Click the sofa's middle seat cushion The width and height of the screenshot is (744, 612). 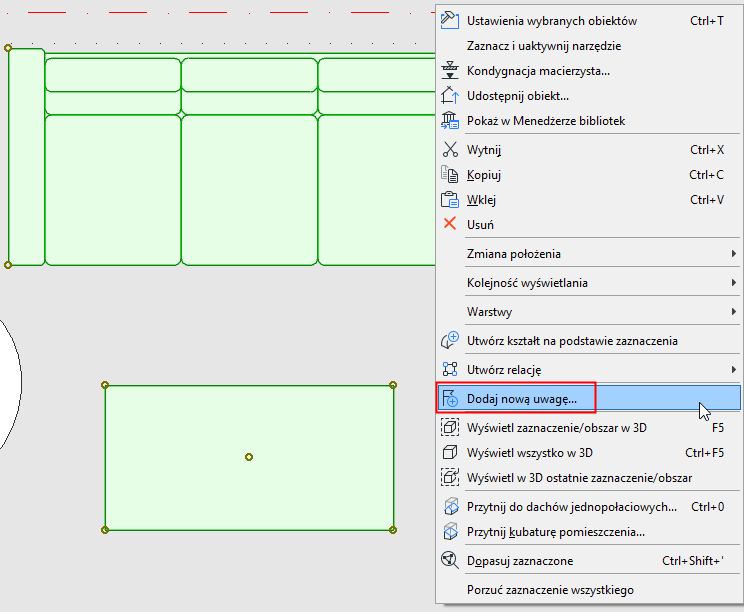249,190
